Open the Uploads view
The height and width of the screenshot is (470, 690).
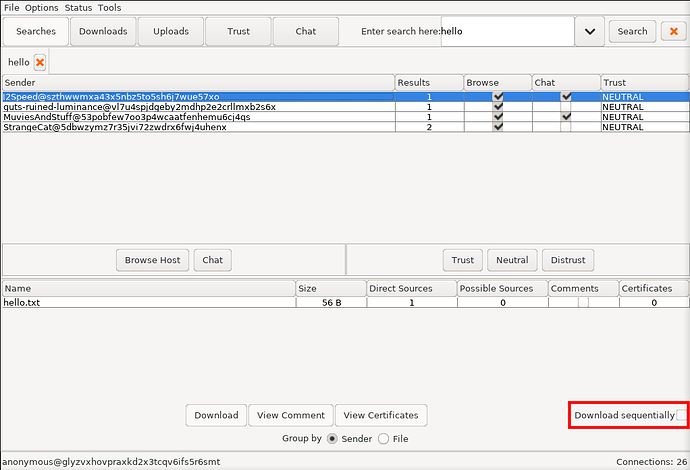pos(170,31)
